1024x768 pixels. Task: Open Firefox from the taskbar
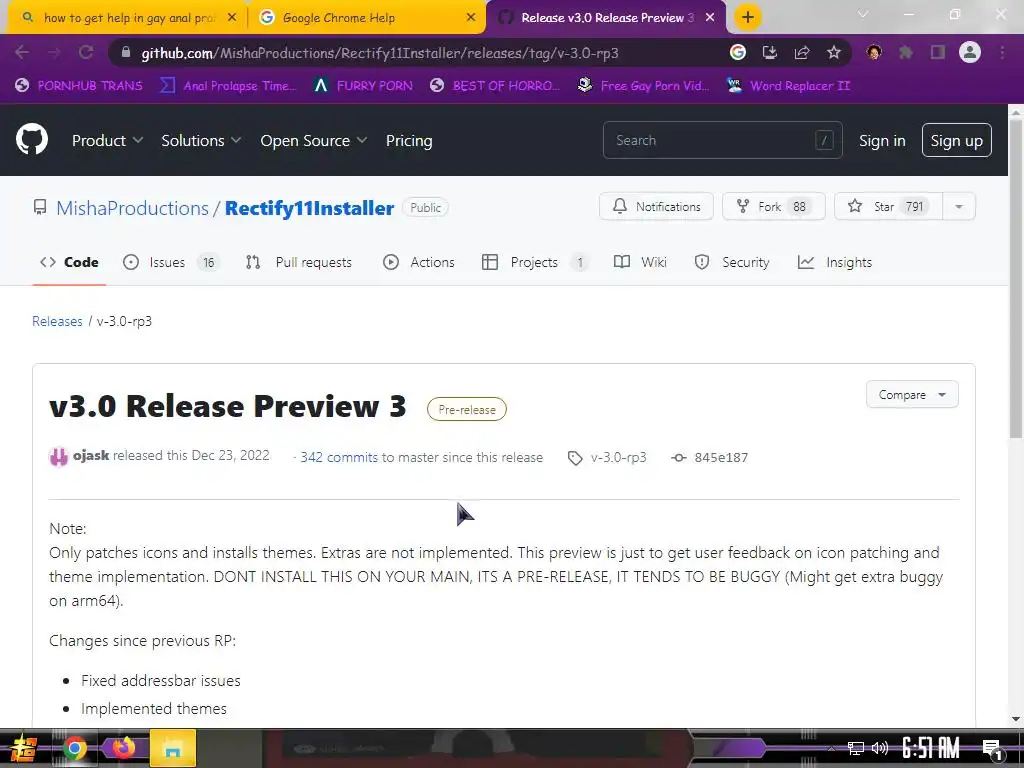point(122,747)
